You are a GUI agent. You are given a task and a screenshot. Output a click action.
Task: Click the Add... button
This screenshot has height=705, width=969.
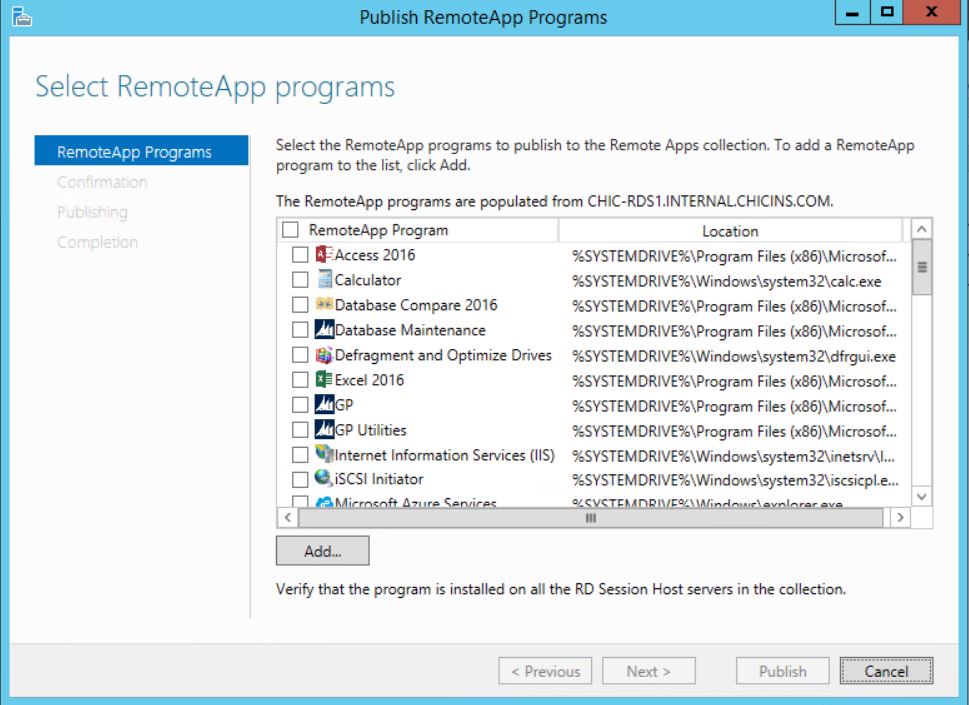tap(323, 551)
